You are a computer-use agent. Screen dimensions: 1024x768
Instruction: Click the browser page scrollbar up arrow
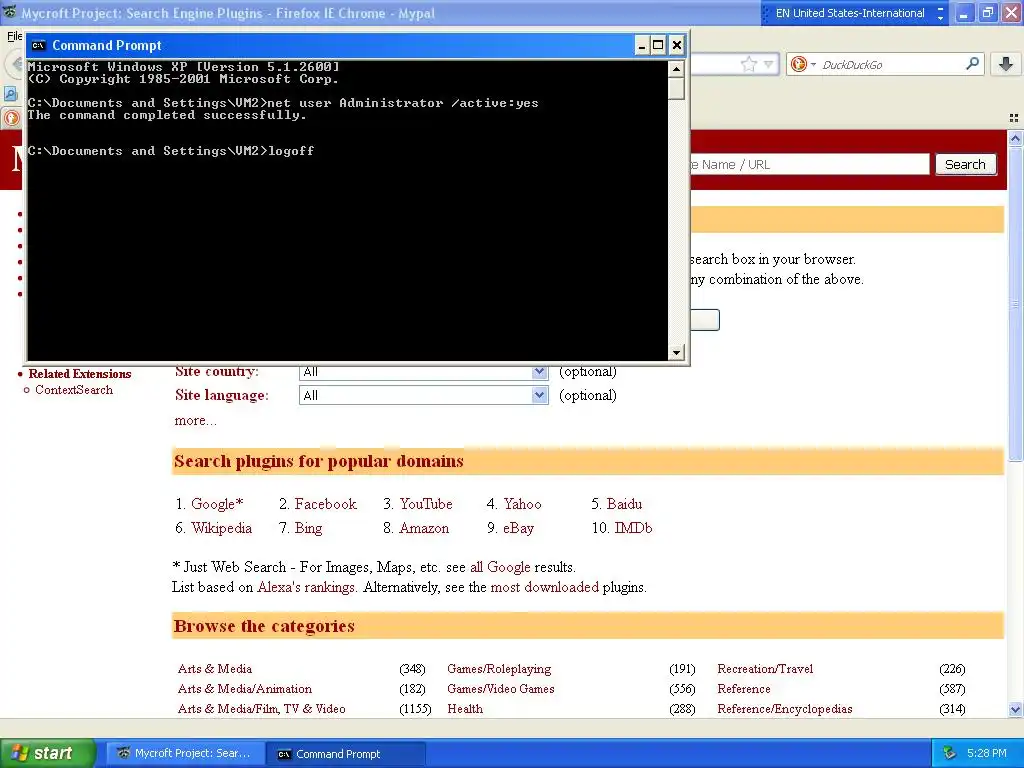tap(1015, 138)
